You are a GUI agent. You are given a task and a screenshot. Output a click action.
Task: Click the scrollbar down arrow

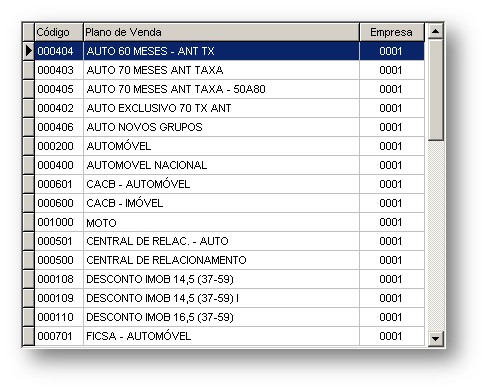435,338
